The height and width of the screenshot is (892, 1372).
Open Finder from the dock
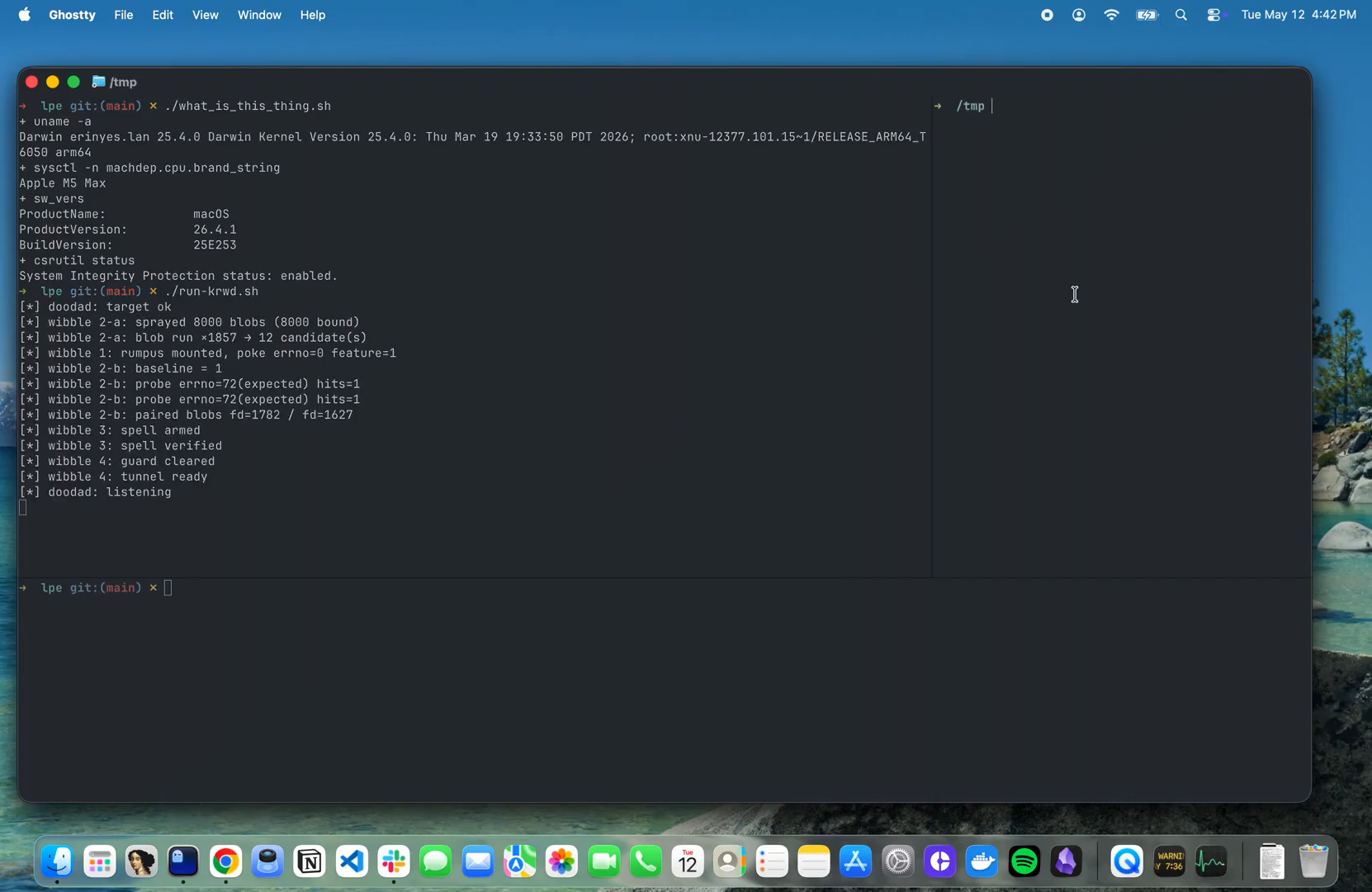click(x=58, y=861)
